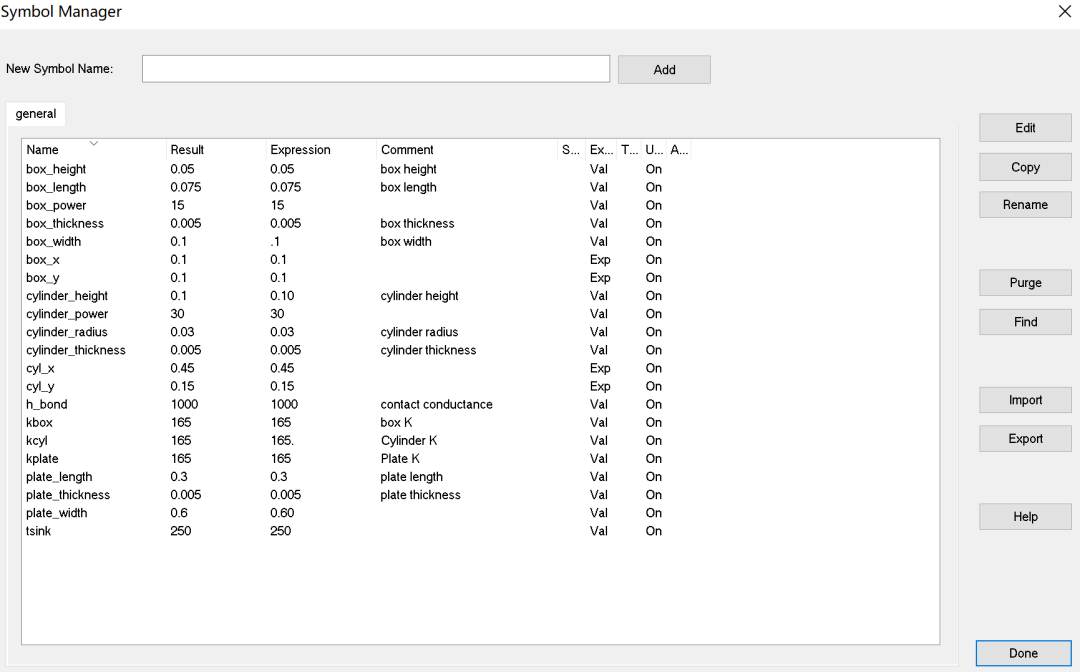This screenshot has width=1080, height=672.
Task: Select the tsink symbol
Action: [39, 531]
